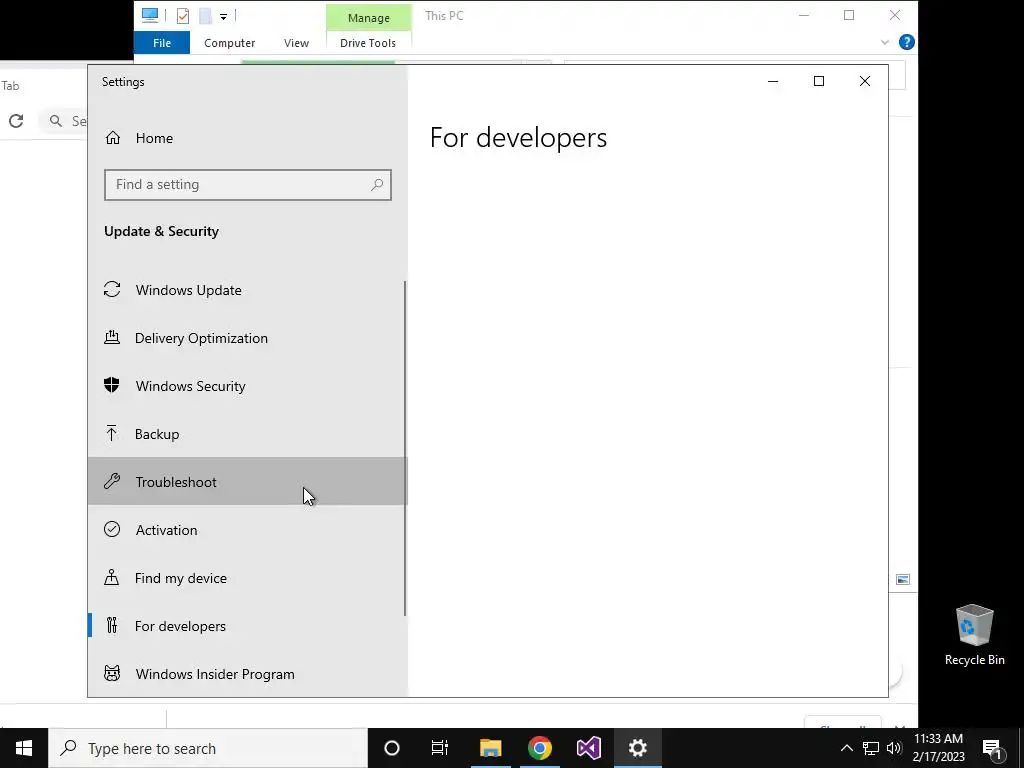The width and height of the screenshot is (1024, 768).
Task: Open Windows Security page
Action: (x=248, y=386)
